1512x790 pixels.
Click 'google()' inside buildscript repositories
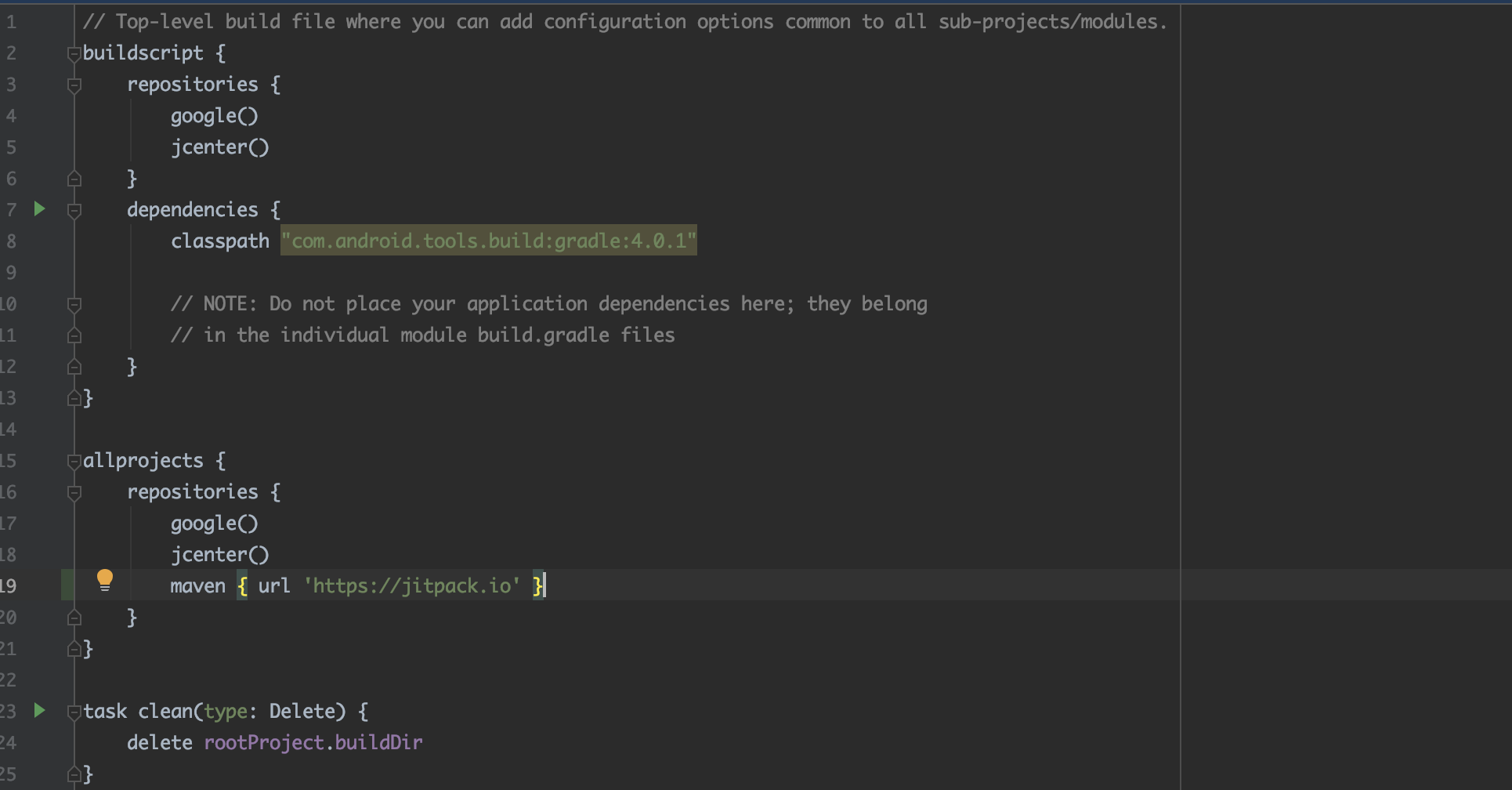tap(215, 115)
